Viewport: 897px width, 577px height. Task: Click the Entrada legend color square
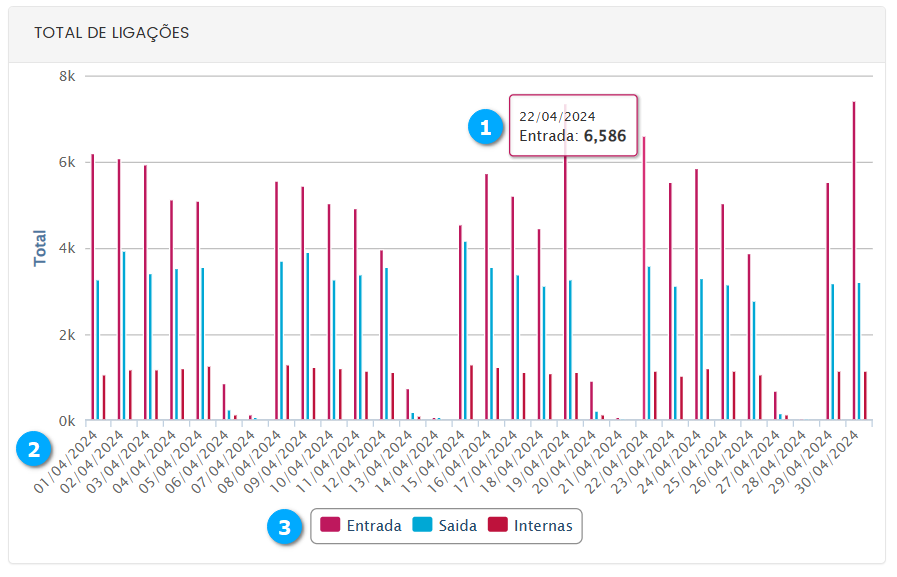pyautogui.click(x=330, y=525)
